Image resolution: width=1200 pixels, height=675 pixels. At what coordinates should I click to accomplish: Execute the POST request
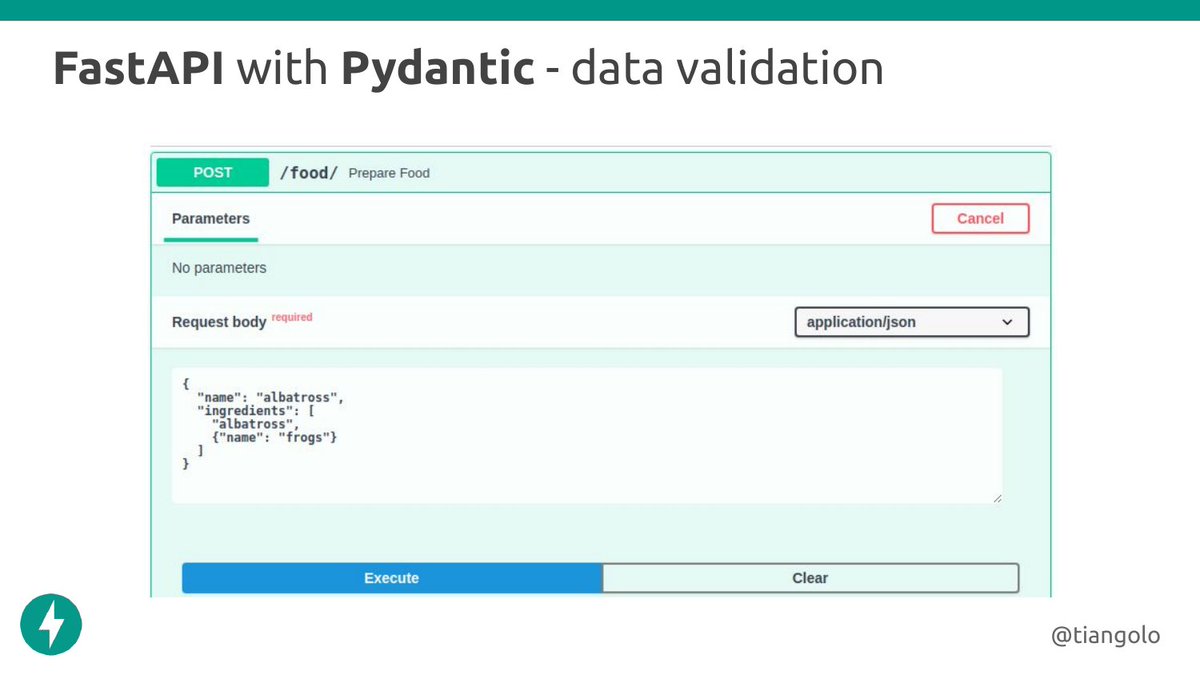point(392,578)
